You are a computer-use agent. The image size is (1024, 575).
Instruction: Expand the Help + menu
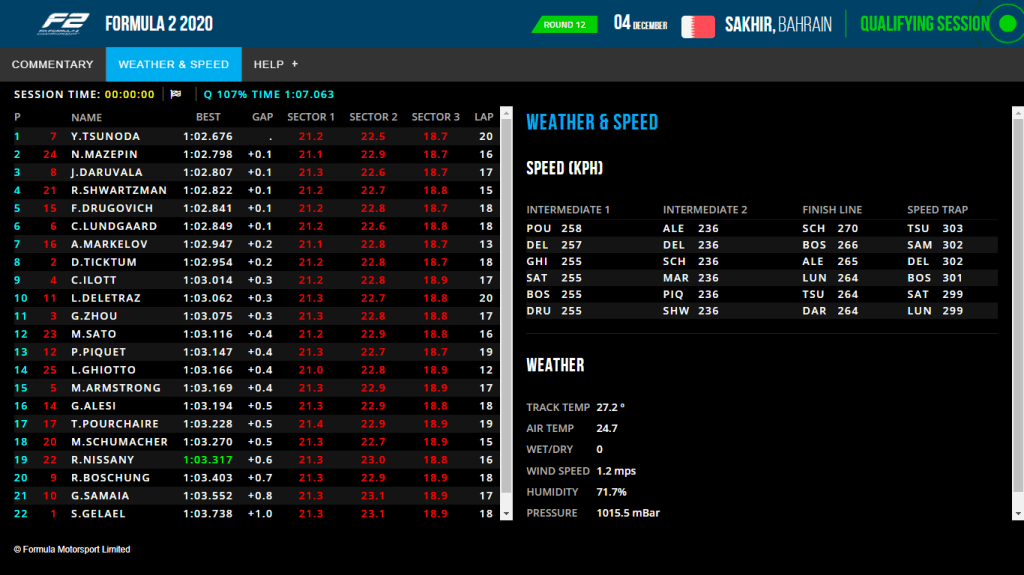click(x=276, y=64)
